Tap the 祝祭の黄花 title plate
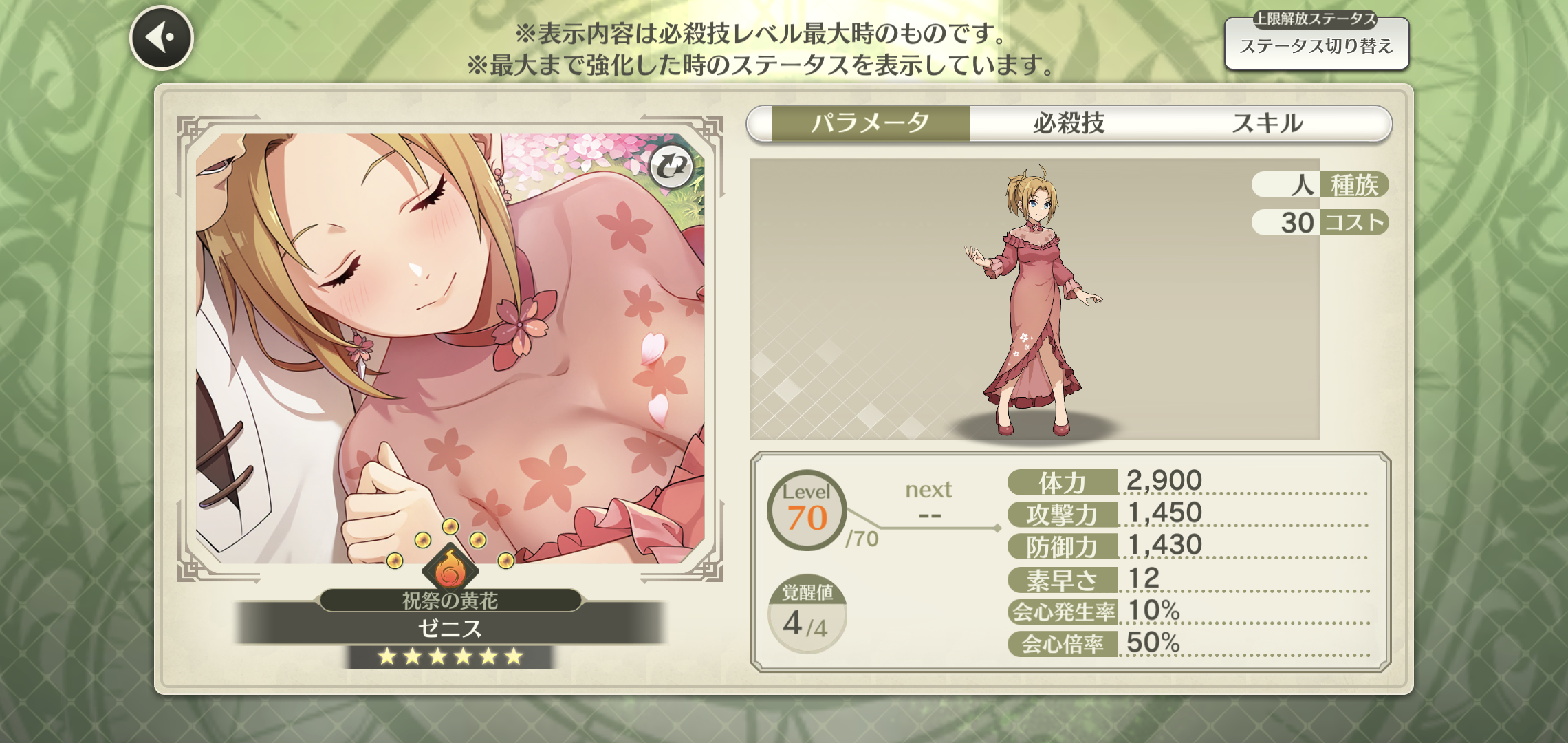The image size is (1568, 743). point(450,601)
